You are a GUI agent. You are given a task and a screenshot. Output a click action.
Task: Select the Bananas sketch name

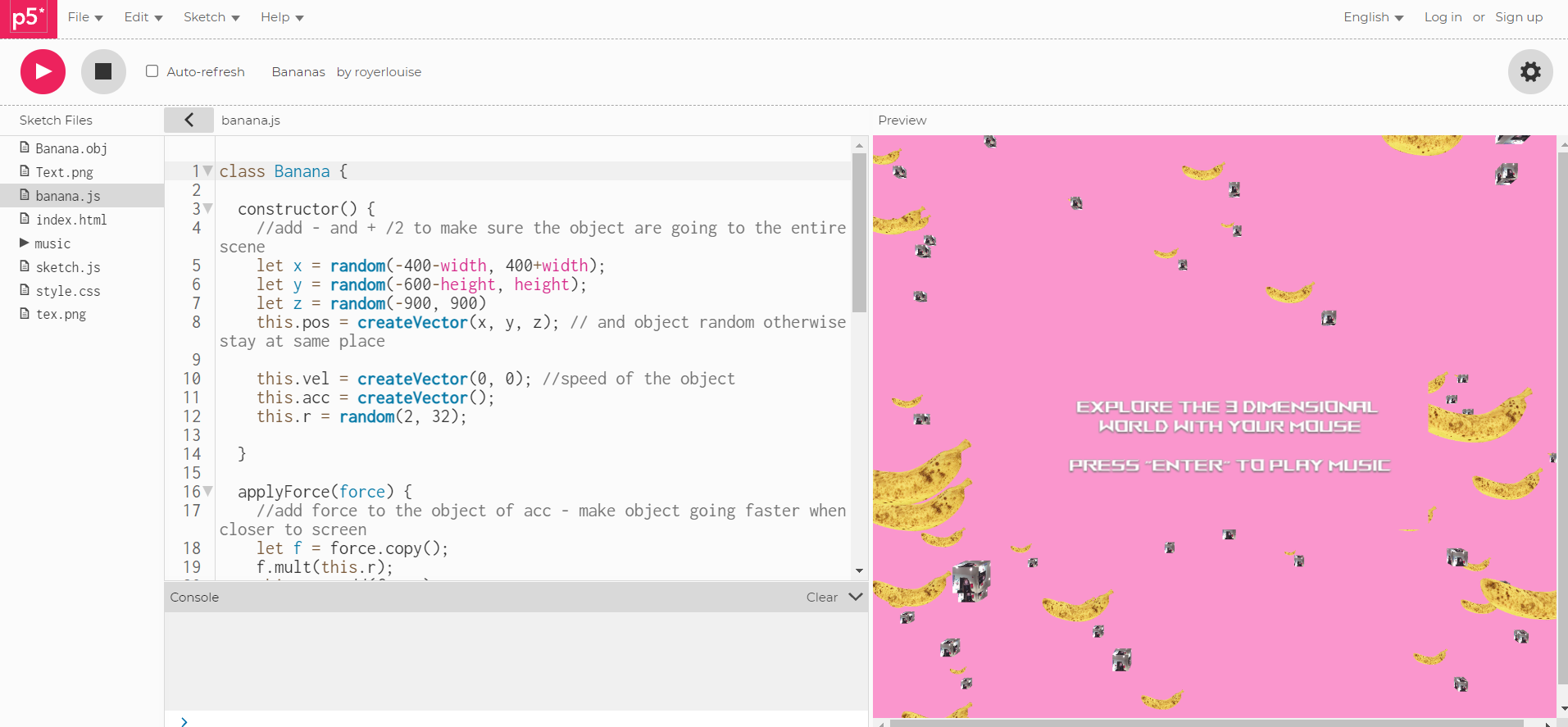[x=298, y=72]
